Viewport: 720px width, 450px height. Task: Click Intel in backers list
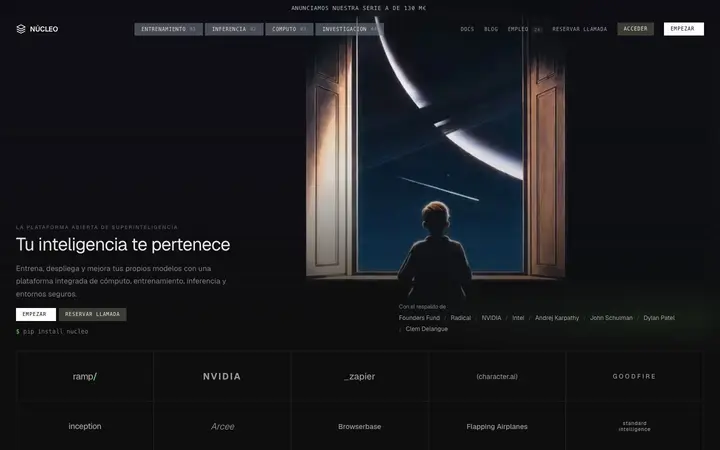point(518,318)
